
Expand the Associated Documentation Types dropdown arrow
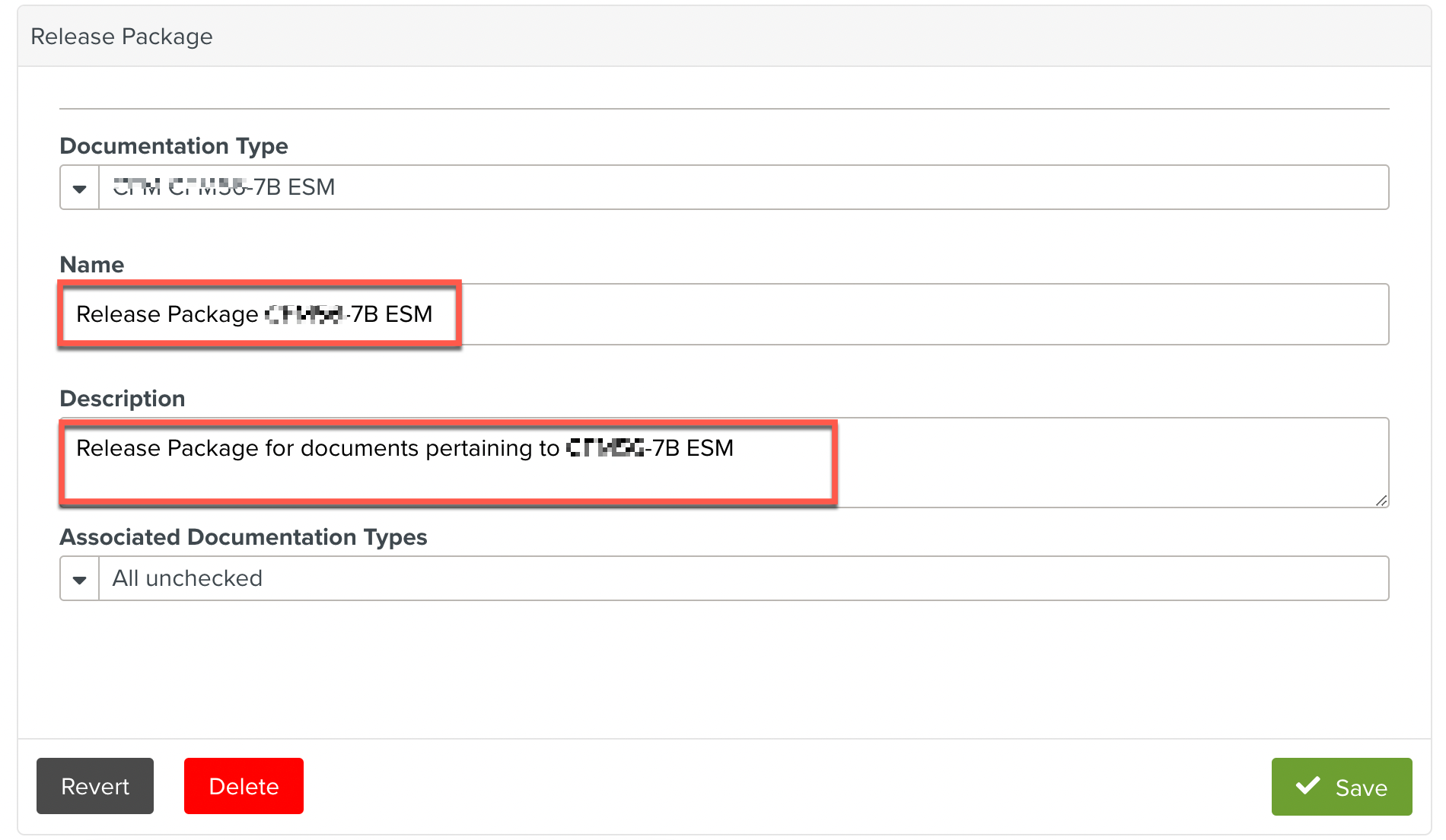click(79, 579)
